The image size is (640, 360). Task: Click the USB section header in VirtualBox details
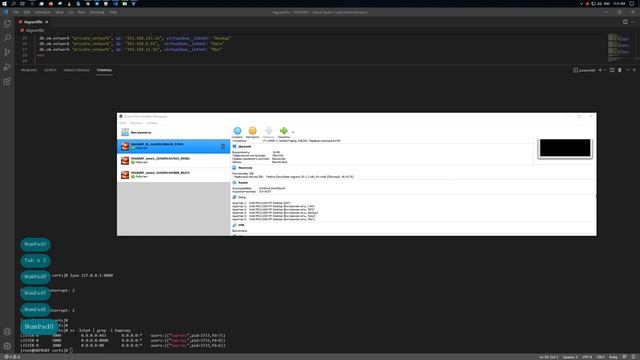coord(238,225)
